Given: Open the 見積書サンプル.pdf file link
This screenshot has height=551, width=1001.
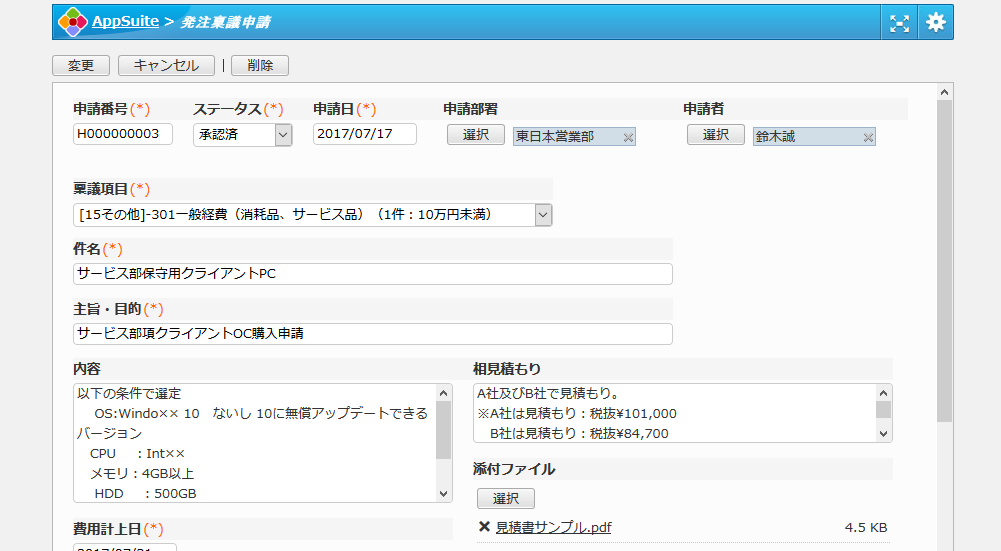Looking at the screenshot, I should tap(553, 528).
